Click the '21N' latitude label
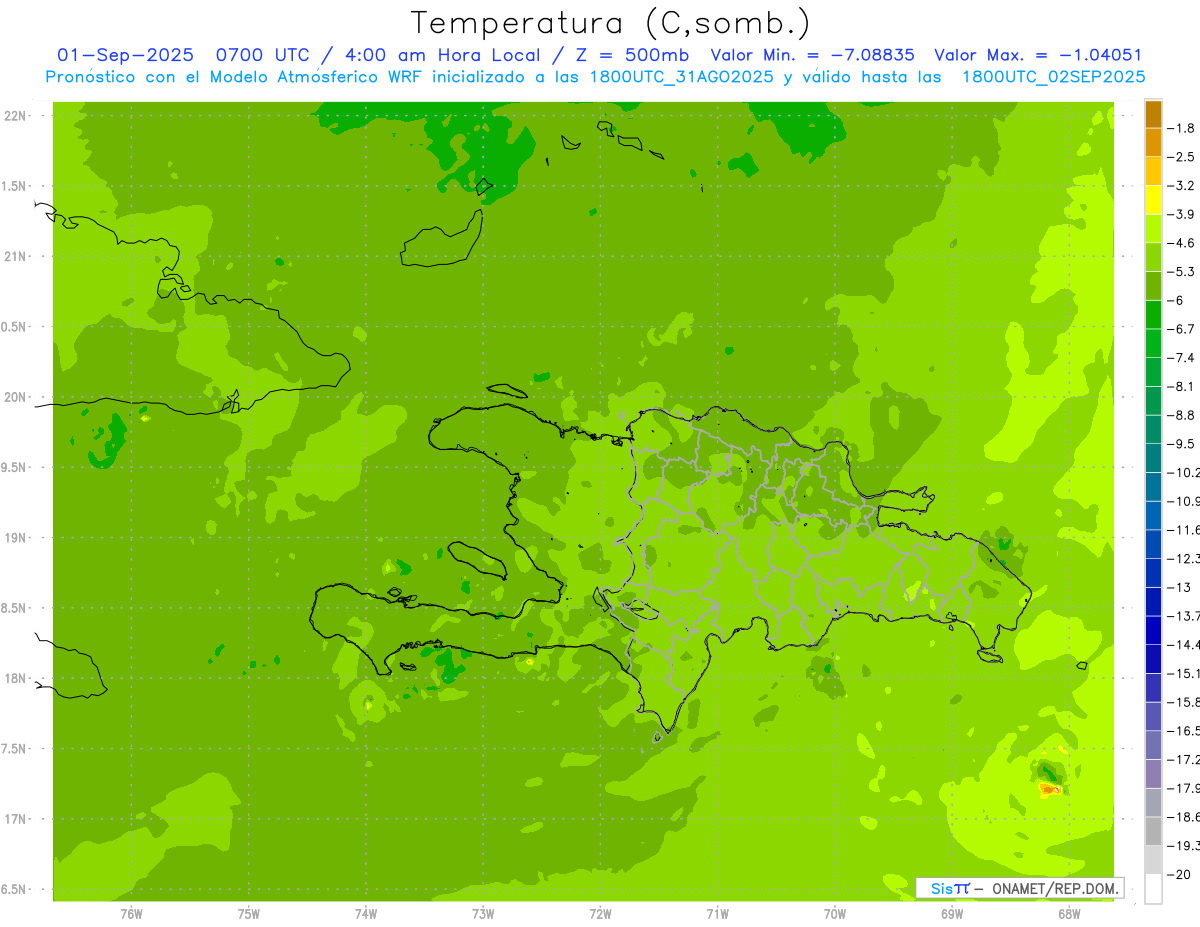The height and width of the screenshot is (927, 1200). coord(16,257)
